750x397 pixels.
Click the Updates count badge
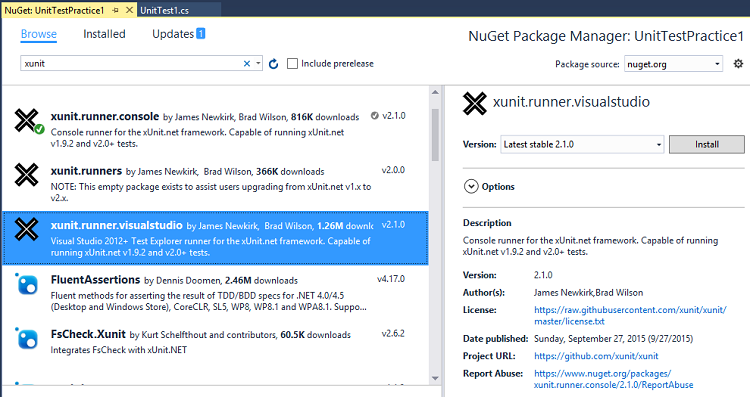pyautogui.click(x=201, y=33)
